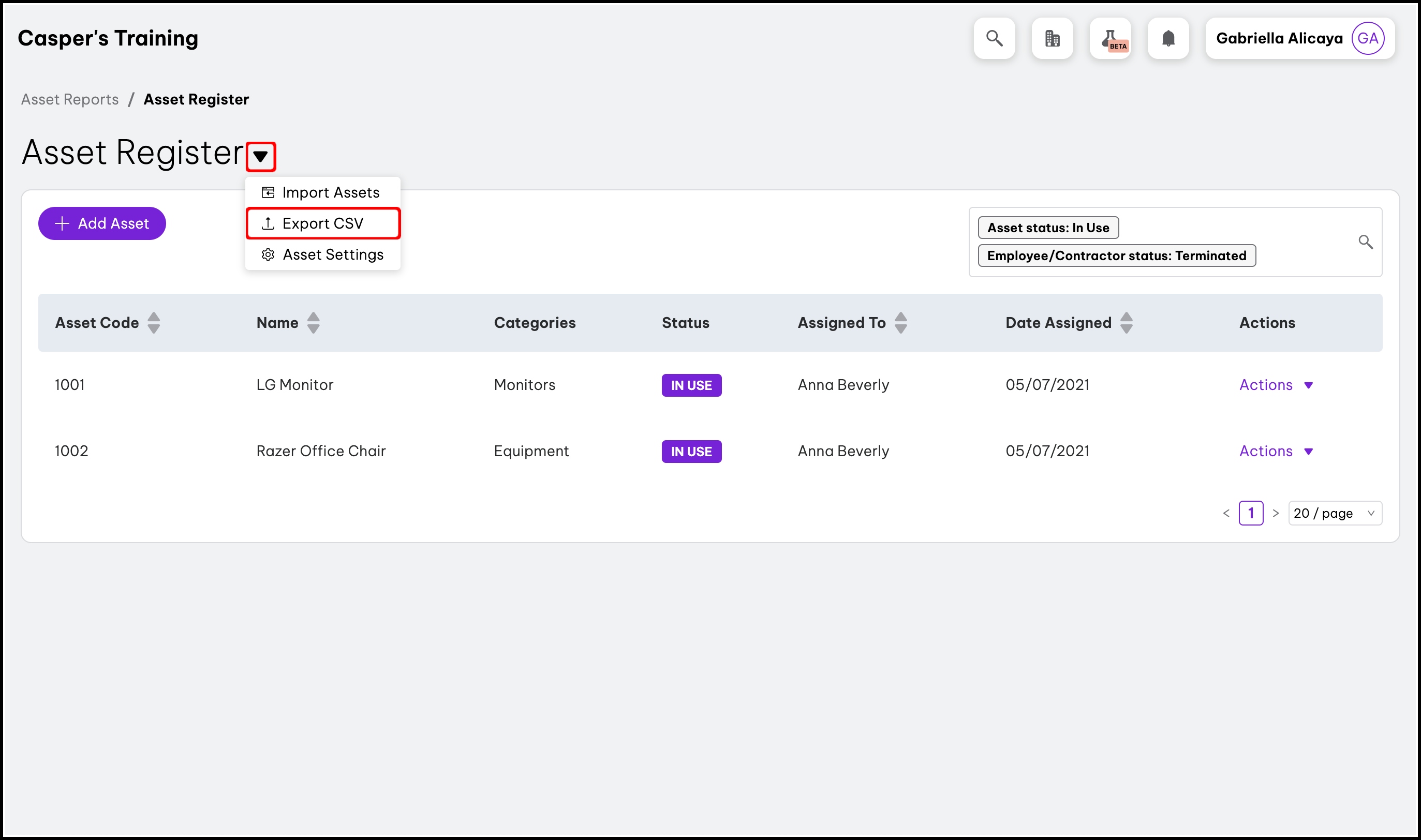This screenshot has height=840, width=1421.
Task: Click the GA user avatar circle
Action: pos(1367,38)
